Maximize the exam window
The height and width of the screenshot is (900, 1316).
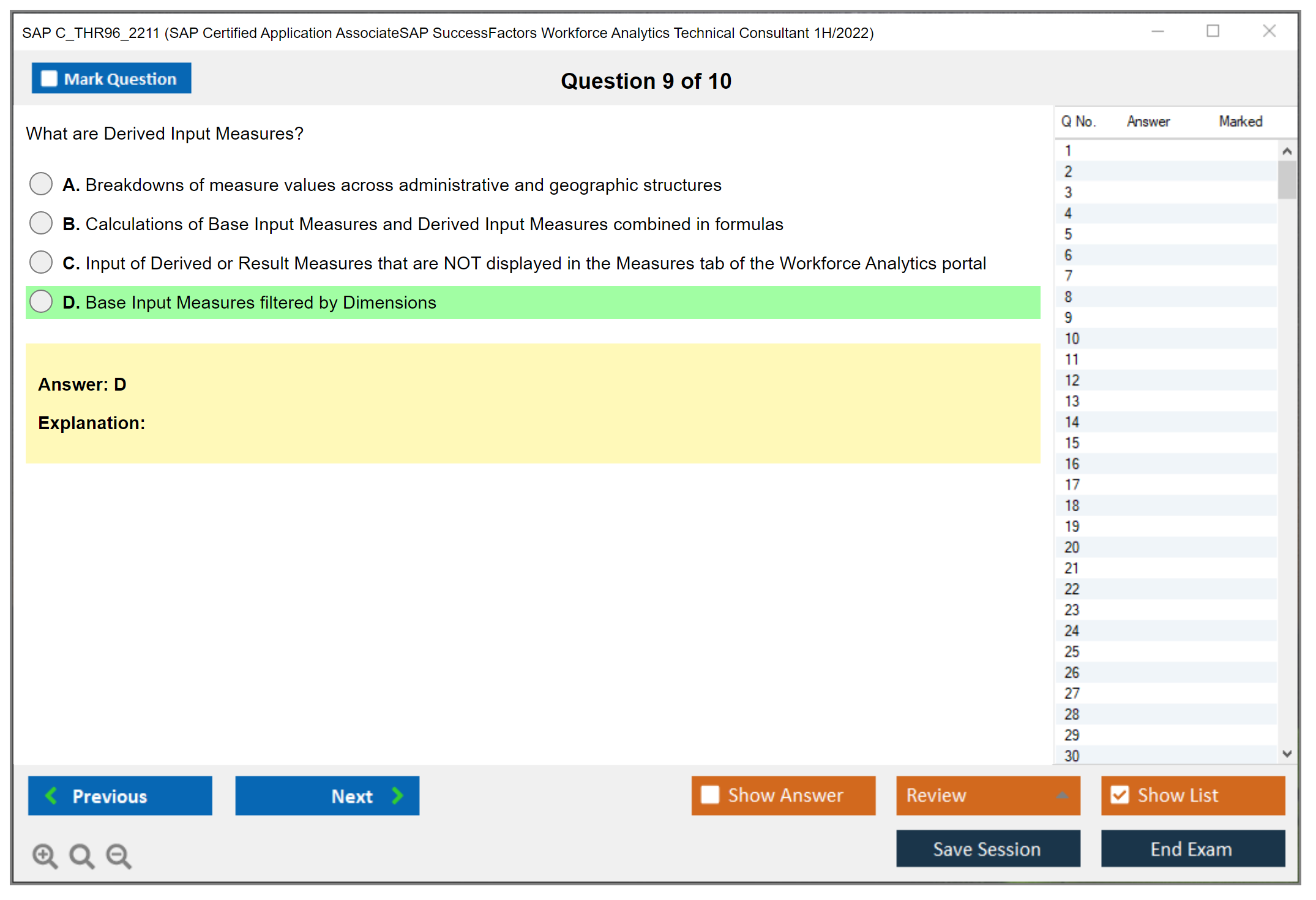pos(1213,31)
